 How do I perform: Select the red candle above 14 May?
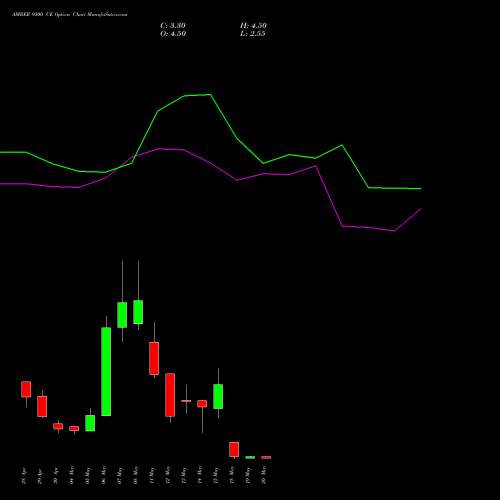[x=202, y=404]
